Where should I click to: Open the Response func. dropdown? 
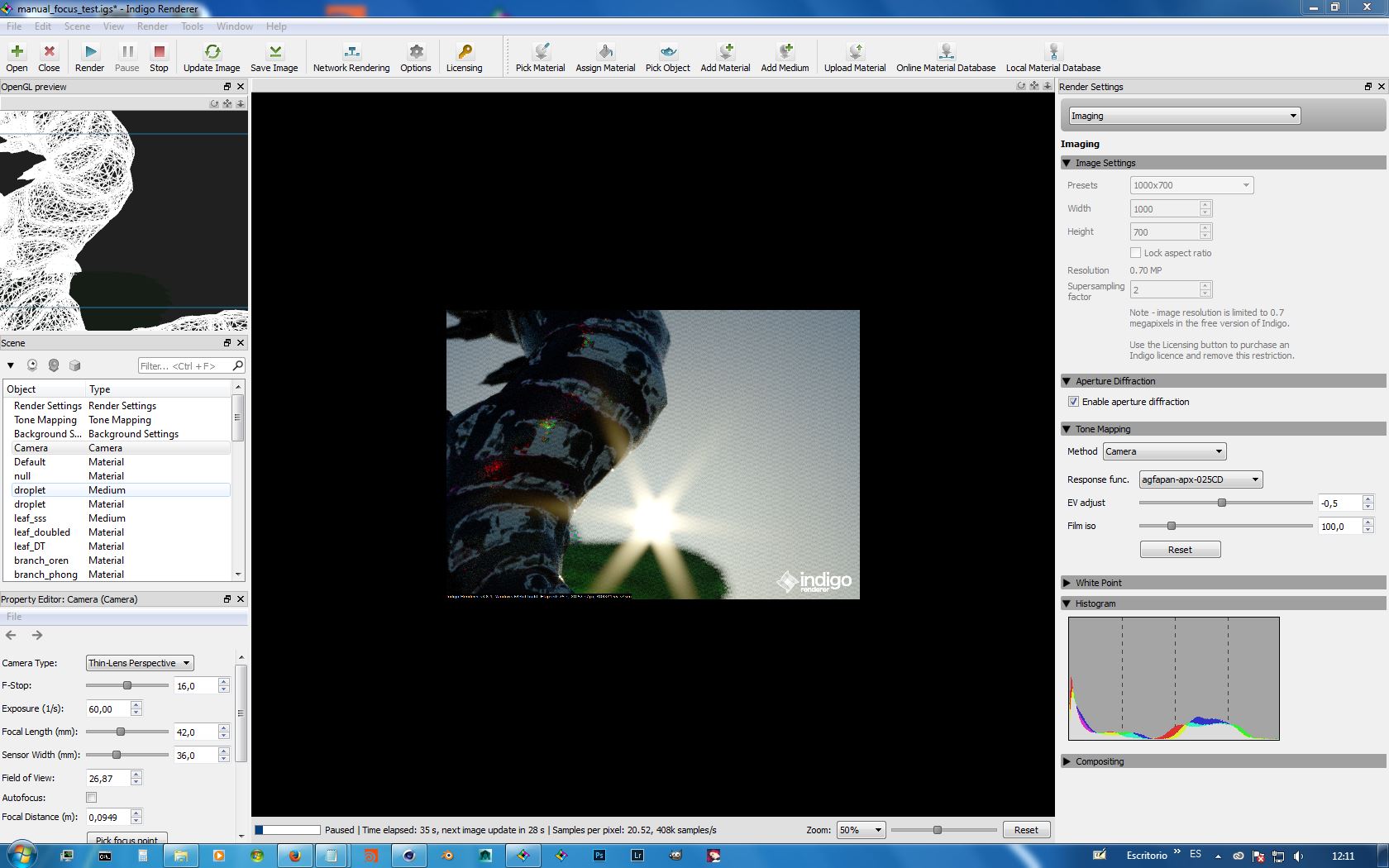(1200, 479)
